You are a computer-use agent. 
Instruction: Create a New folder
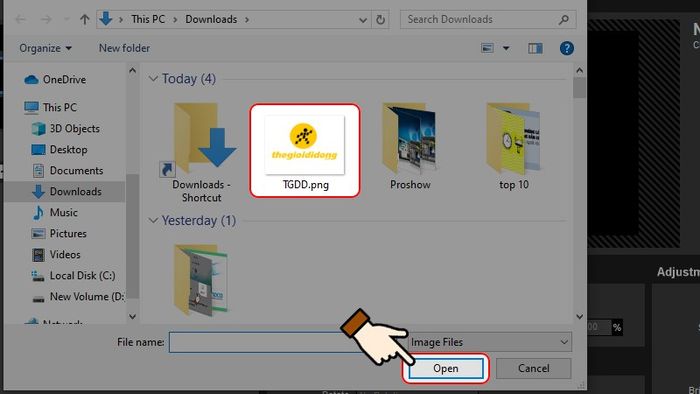point(124,48)
